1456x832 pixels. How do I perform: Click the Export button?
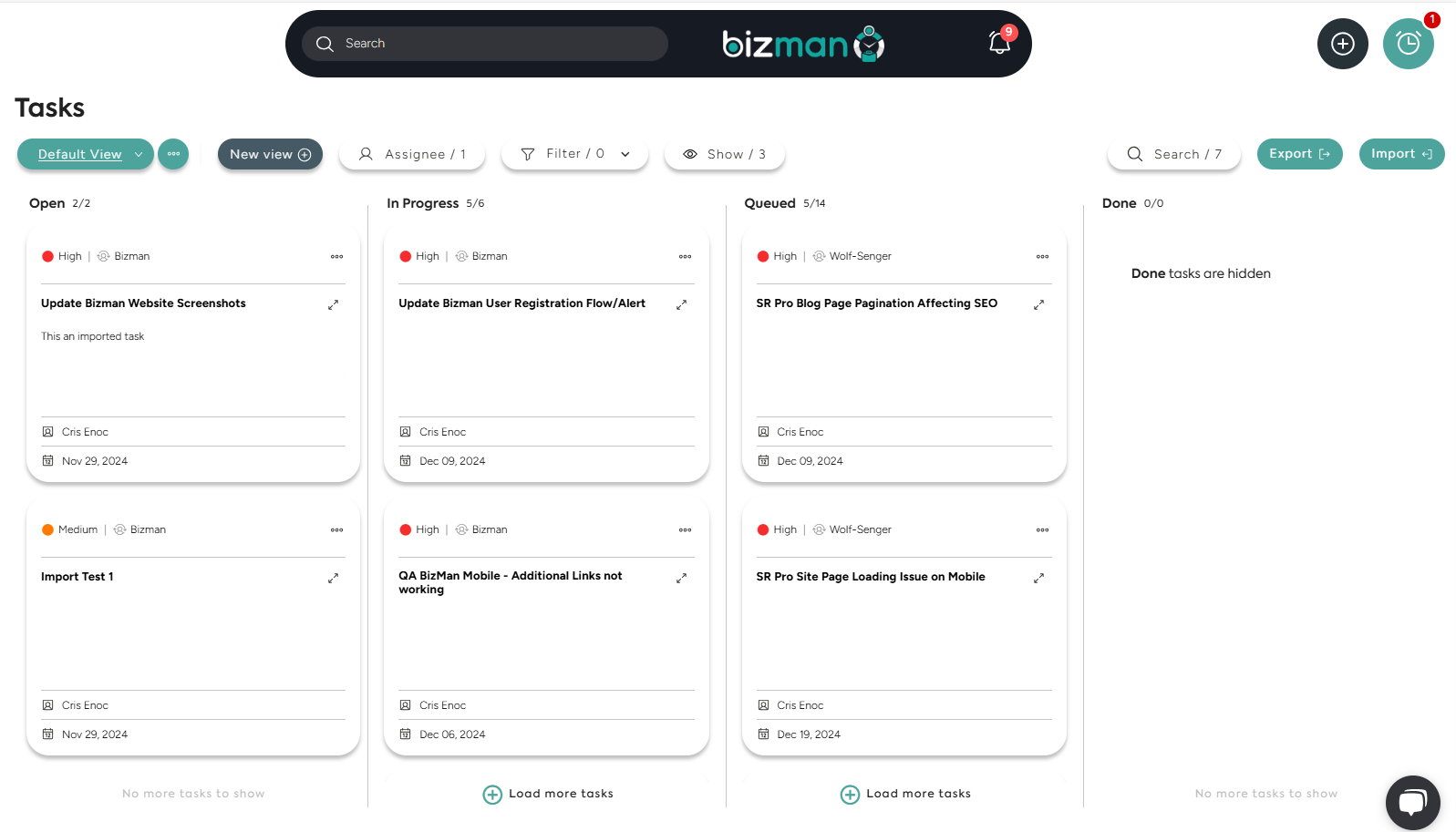pyautogui.click(x=1299, y=154)
